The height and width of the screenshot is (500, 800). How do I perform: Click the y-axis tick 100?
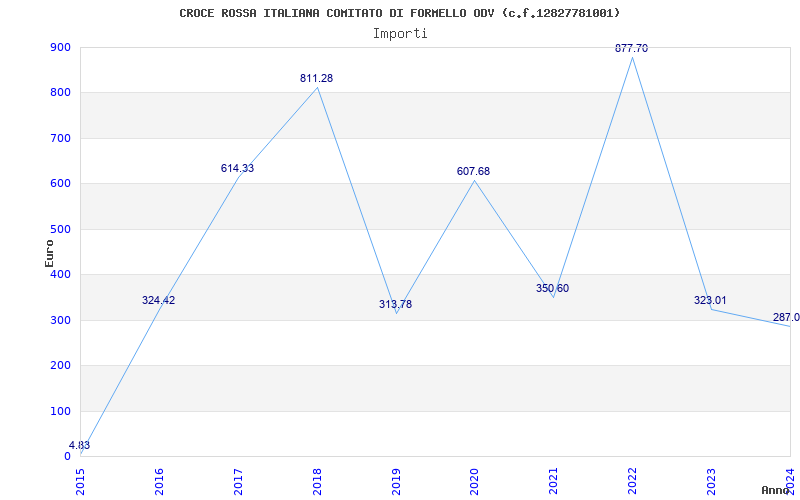pyautogui.click(x=60, y=411)
